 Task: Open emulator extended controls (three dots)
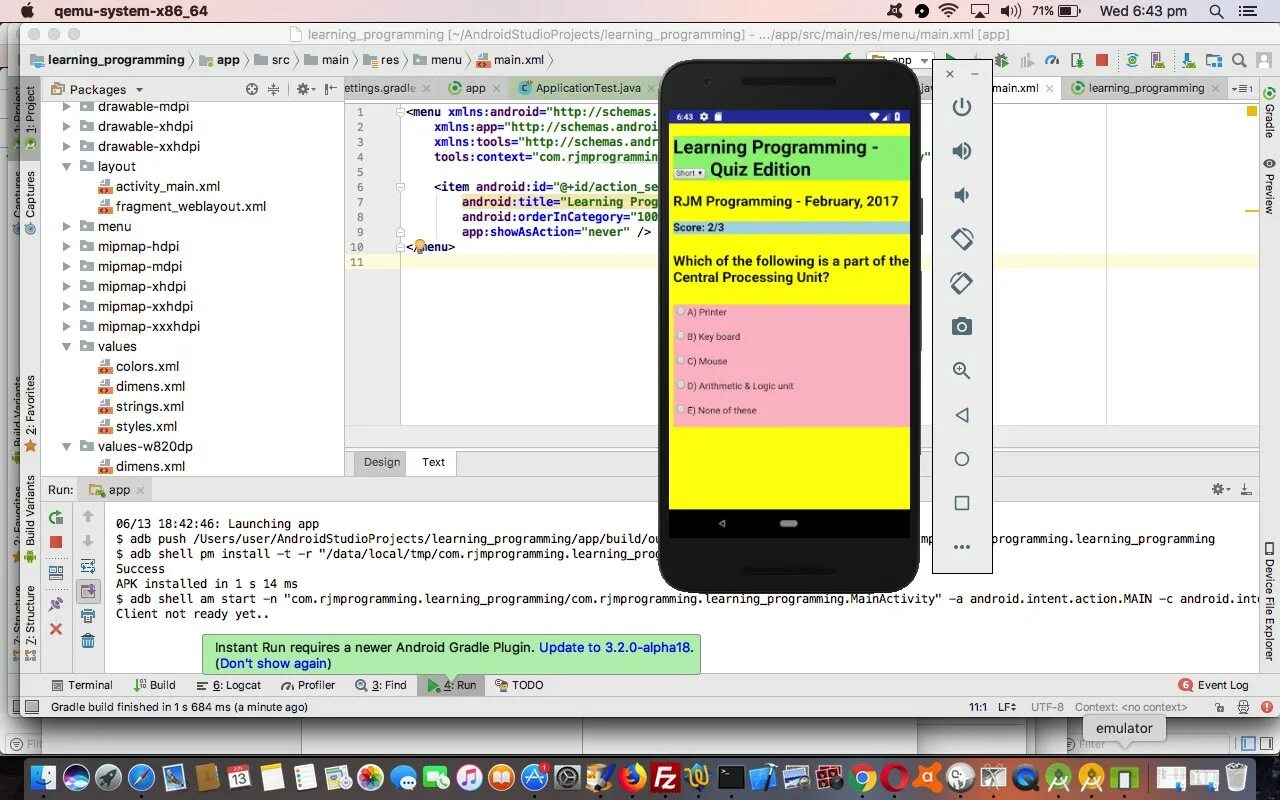[962, 547]
